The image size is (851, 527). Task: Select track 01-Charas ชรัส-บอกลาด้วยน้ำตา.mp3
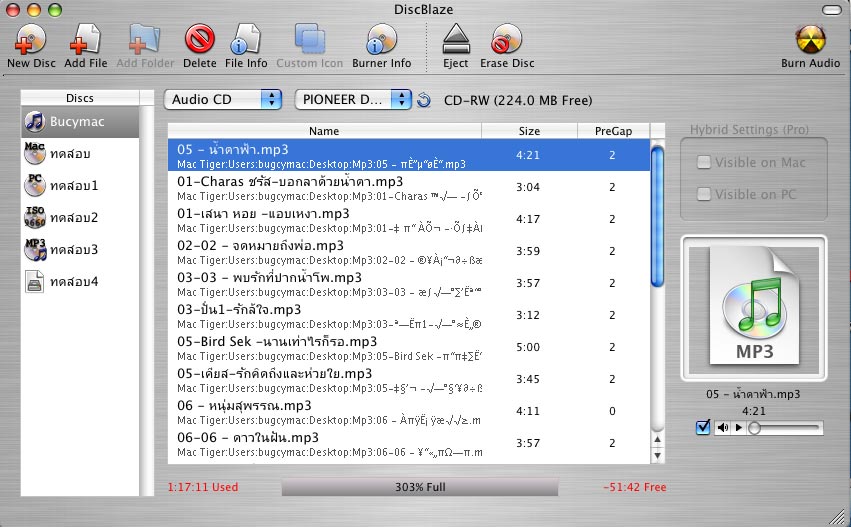(x=409, y=187)
